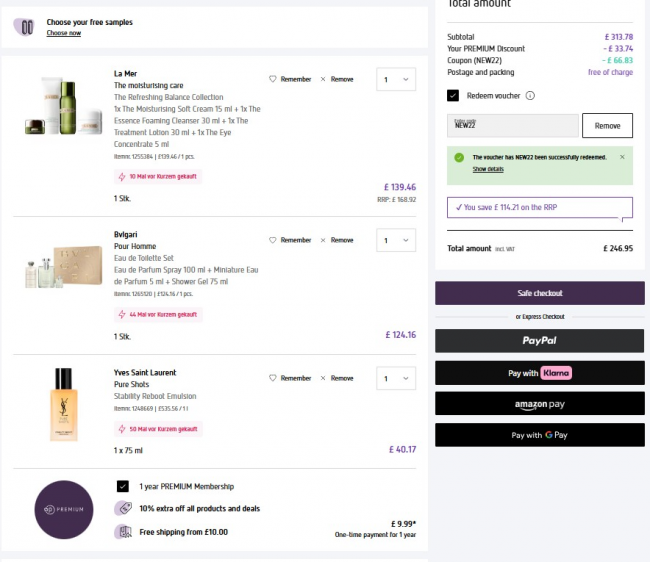Expand quantity selector for Bvlgari Pour Homme
650x562 pixels.
point(396,240)
